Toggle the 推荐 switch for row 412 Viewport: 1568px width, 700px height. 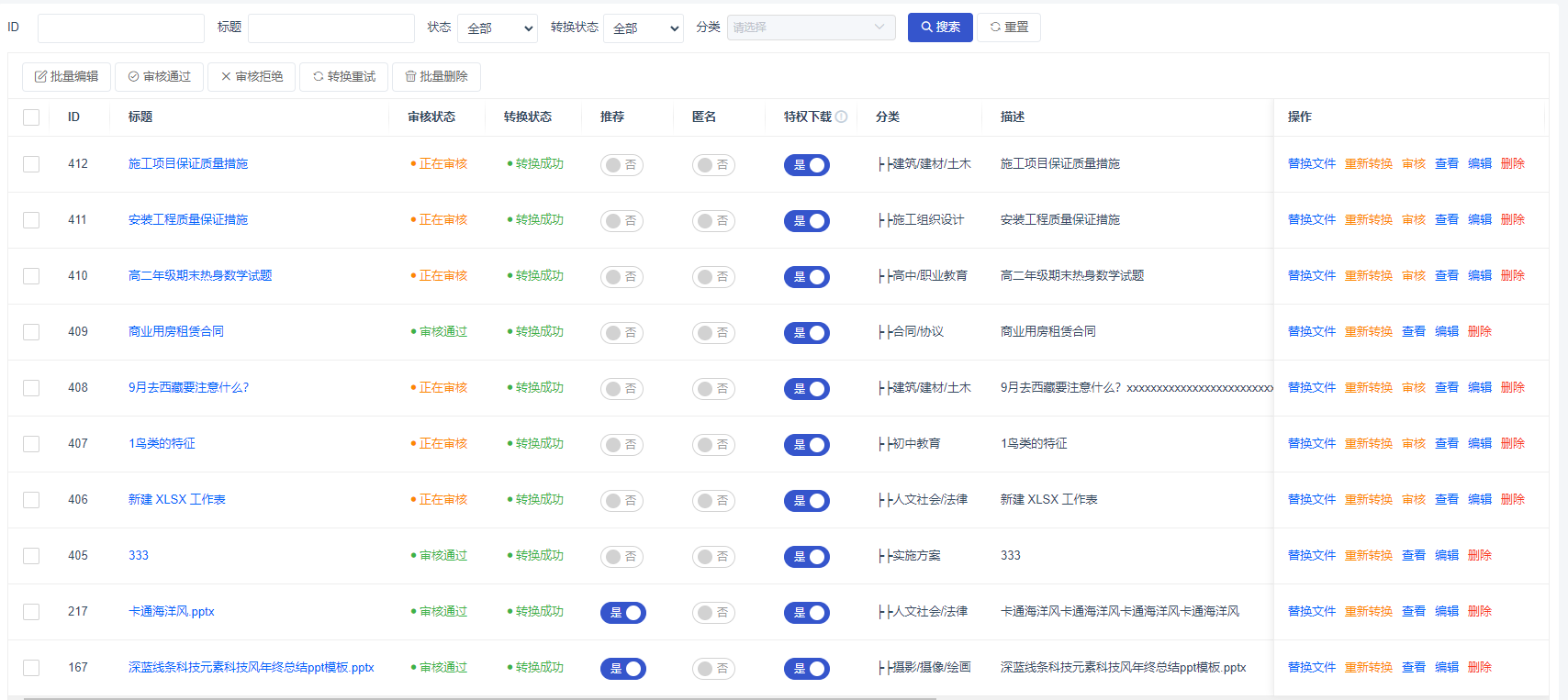click(x=622, y=165)
